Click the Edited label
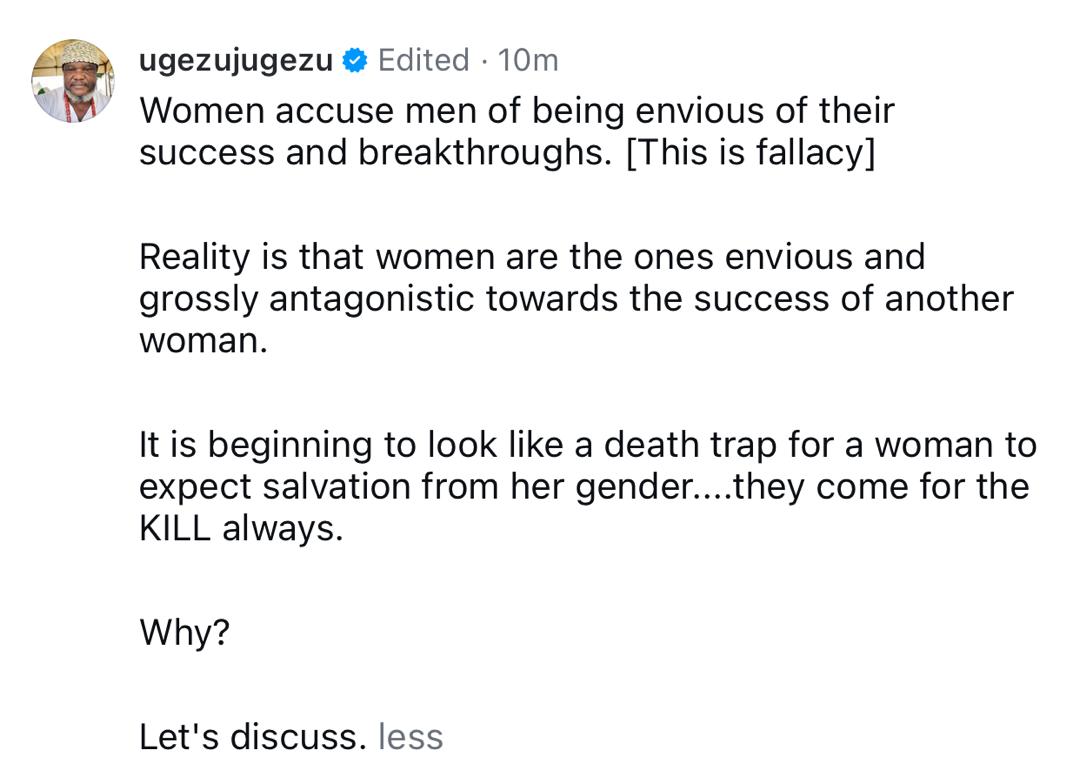 [423, 61]
